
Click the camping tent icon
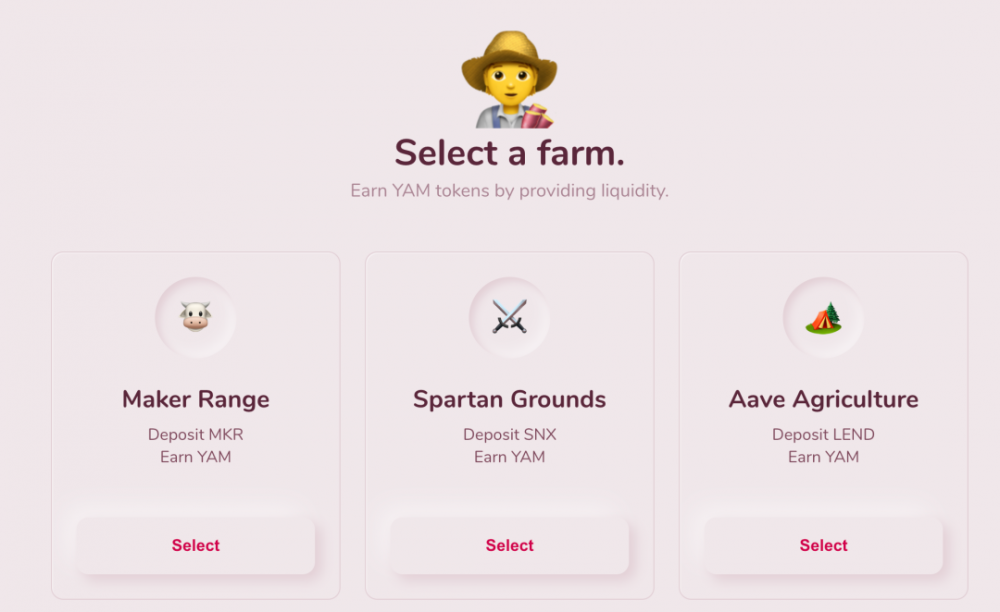823,318
